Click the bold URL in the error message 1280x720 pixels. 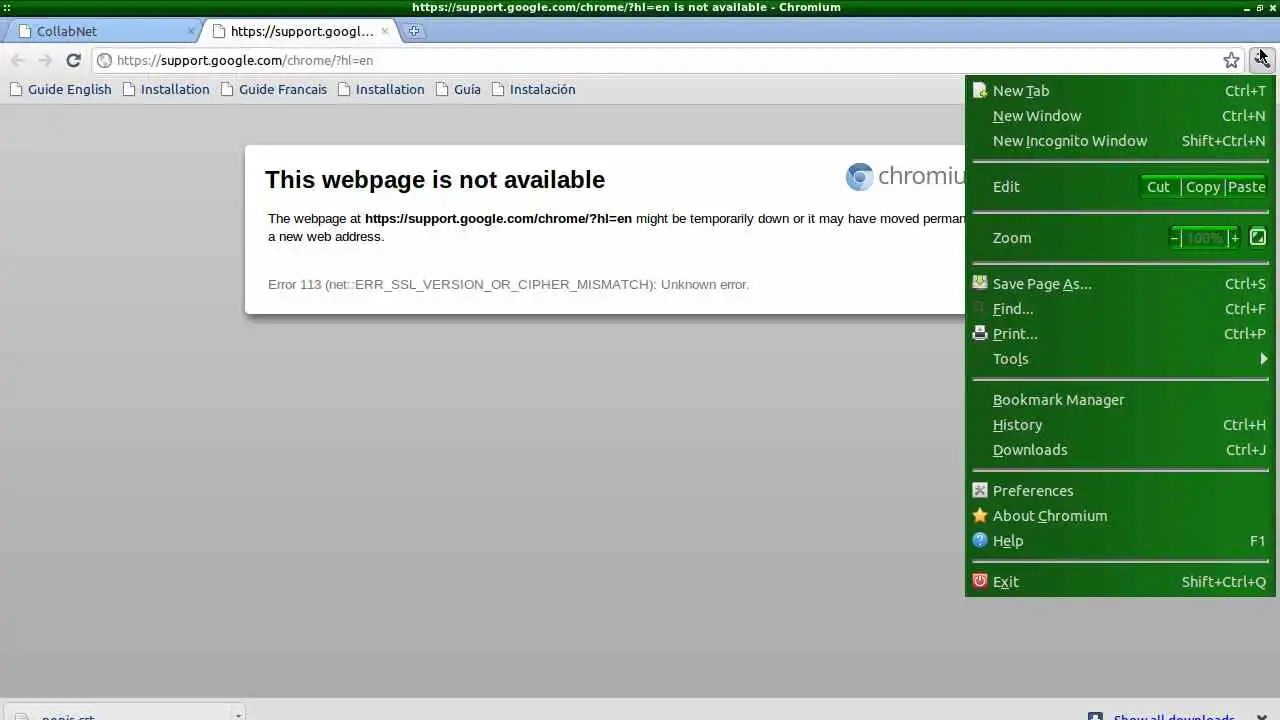(x=498, y=219)
